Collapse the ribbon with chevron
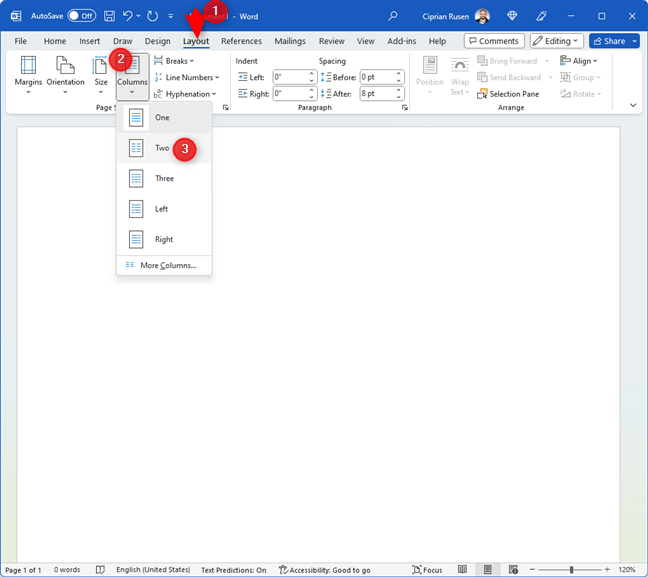 click(x=633, y=105)
